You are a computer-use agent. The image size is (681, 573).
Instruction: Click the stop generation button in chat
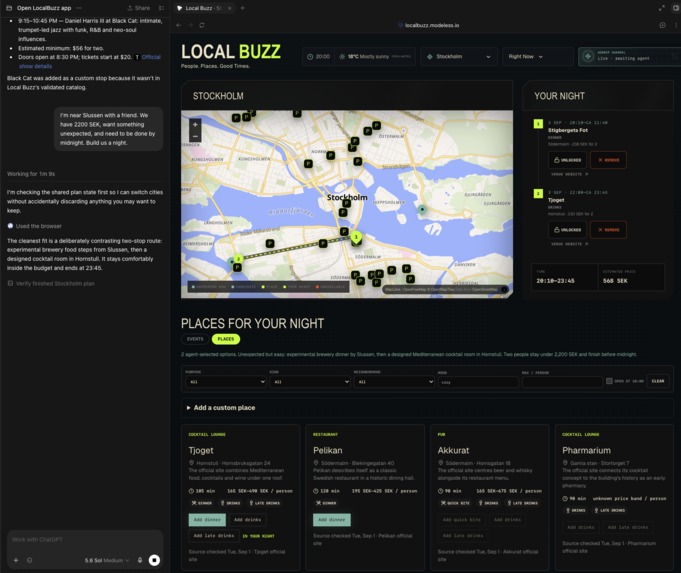(x=154, y=560)
